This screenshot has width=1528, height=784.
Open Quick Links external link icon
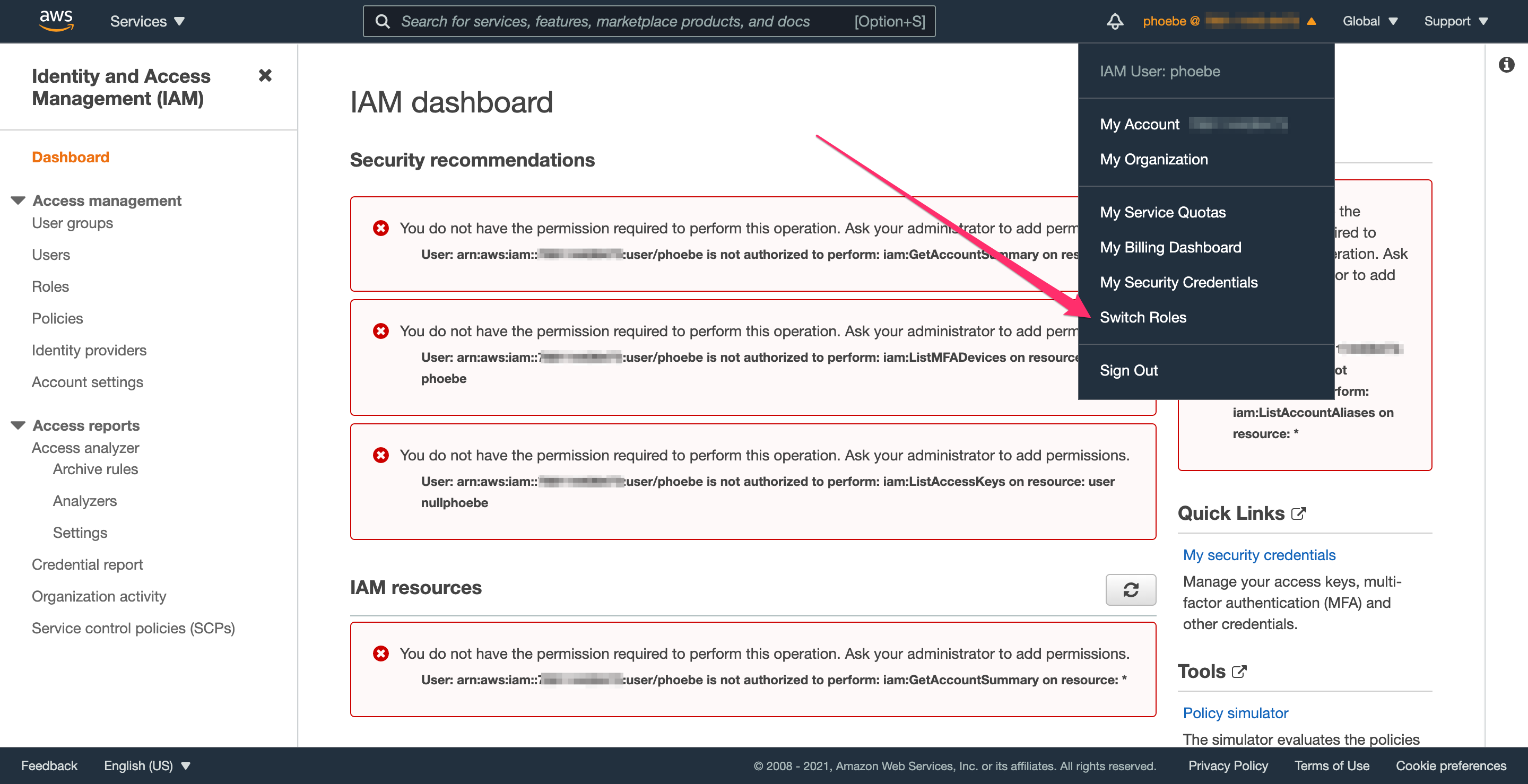click(1298, 513)
